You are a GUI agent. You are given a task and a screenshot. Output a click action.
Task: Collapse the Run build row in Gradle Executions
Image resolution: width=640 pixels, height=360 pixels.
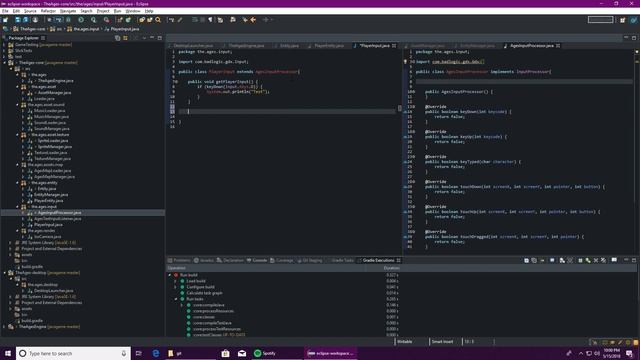pos(170,275)
